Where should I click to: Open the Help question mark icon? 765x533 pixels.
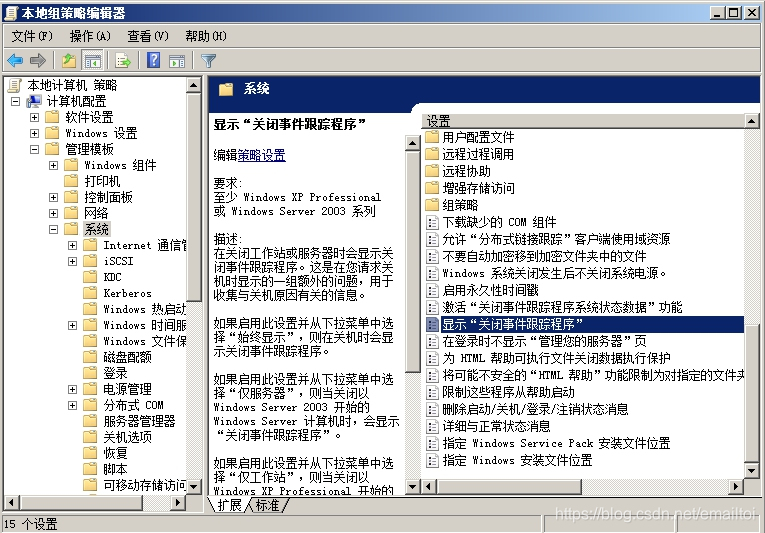[x=154, y=61]
